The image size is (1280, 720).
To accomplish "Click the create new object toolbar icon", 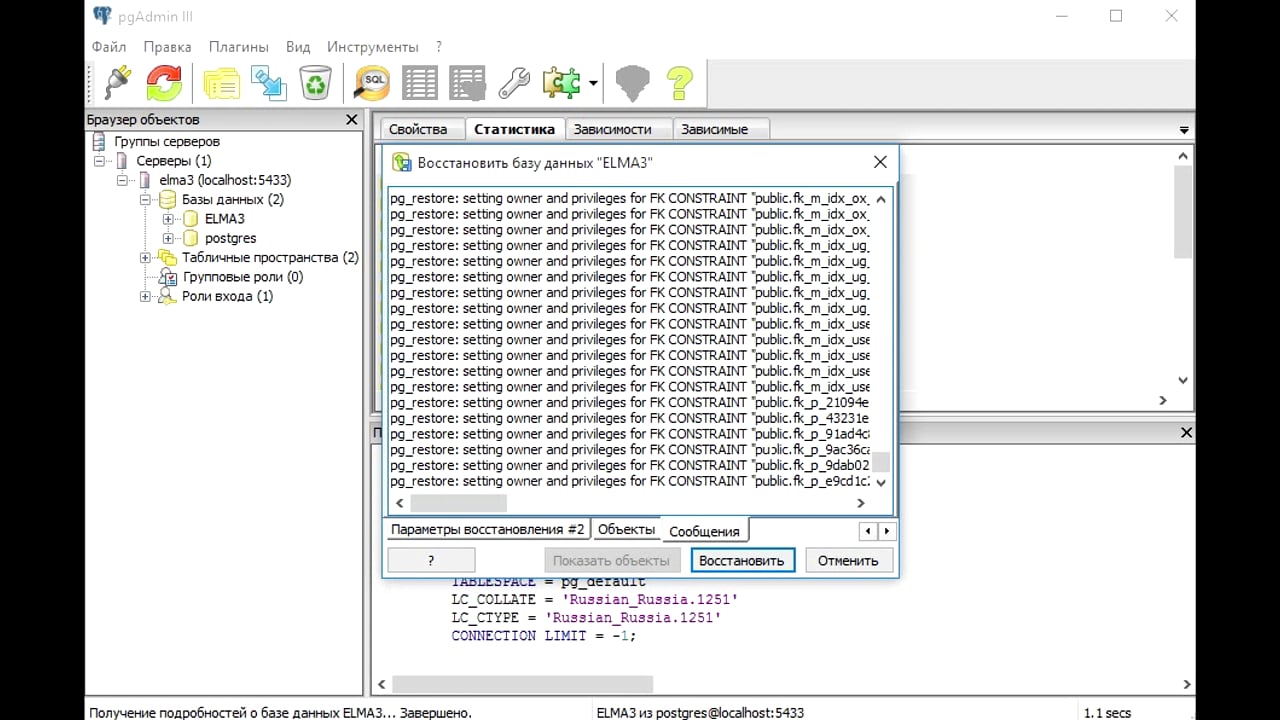I will [x=269, y=83].
